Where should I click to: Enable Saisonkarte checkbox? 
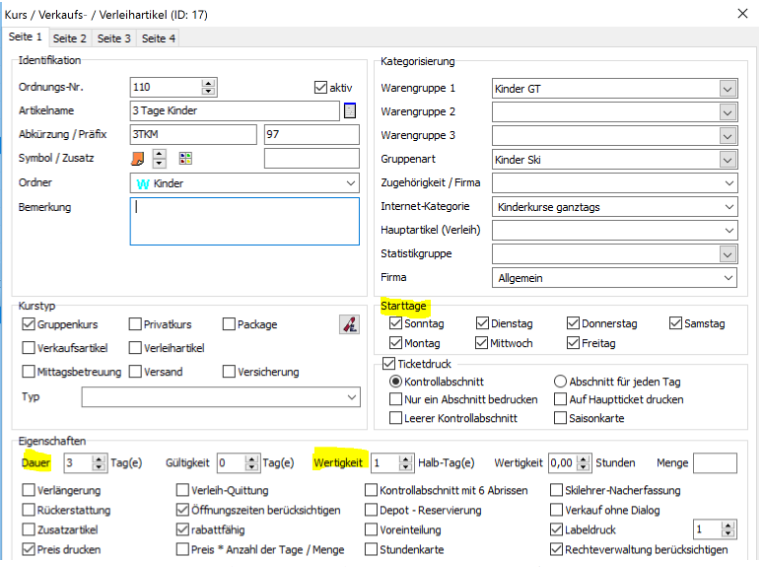coord(560,418)
